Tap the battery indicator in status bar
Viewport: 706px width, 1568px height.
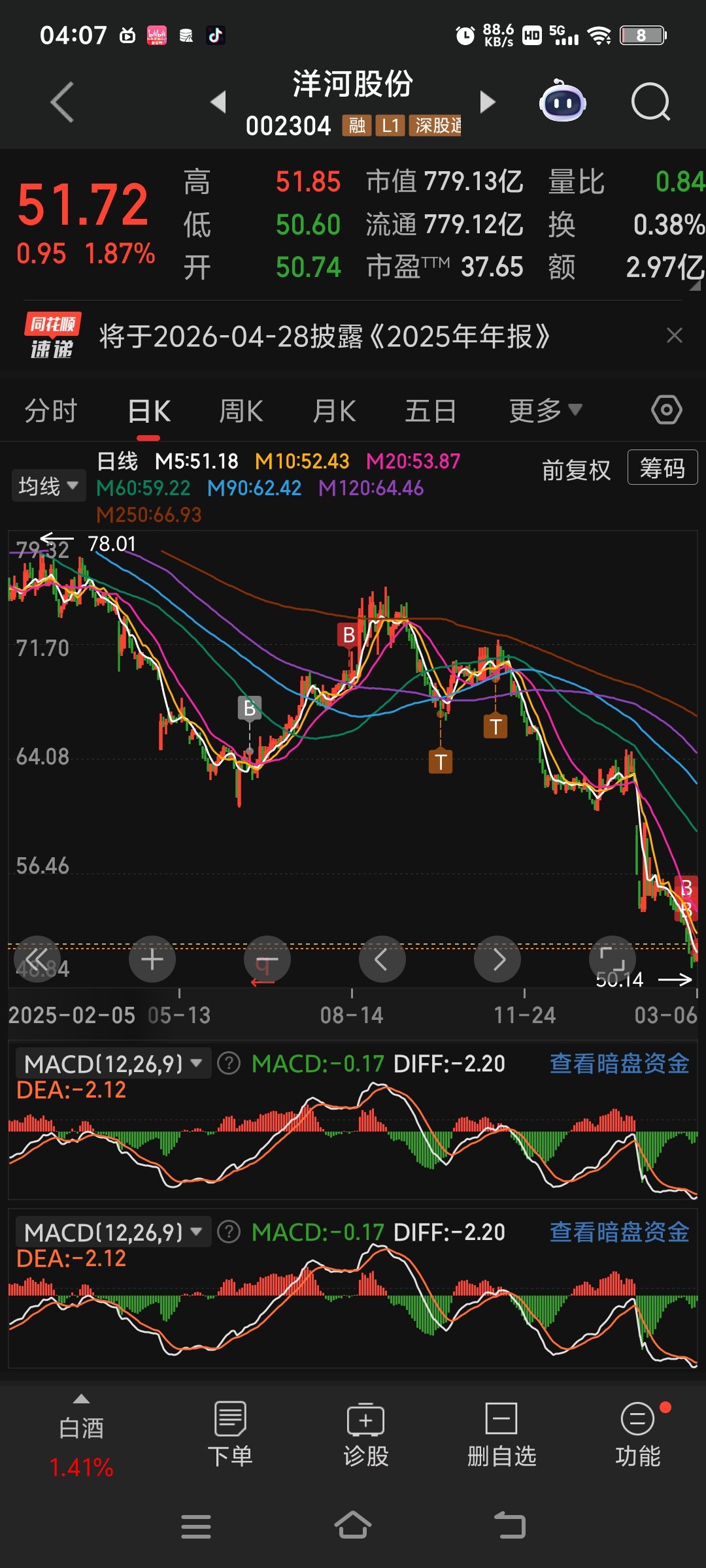(x=643, y=35)
